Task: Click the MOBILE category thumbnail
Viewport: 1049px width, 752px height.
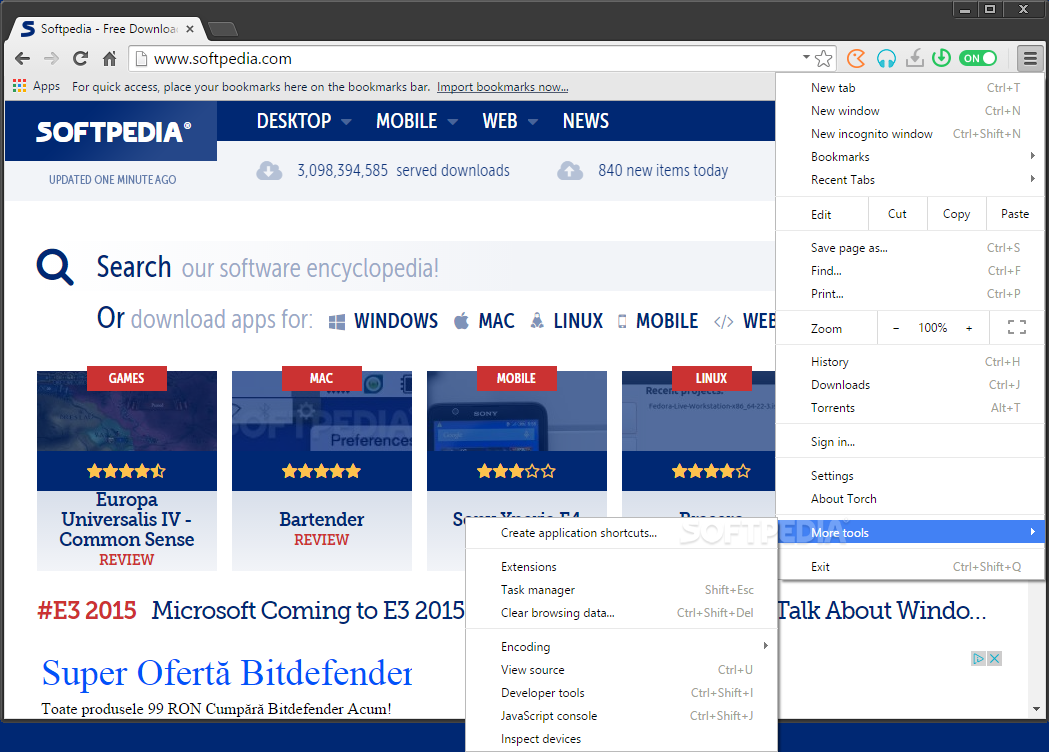Action: click(x=516, y=411)
